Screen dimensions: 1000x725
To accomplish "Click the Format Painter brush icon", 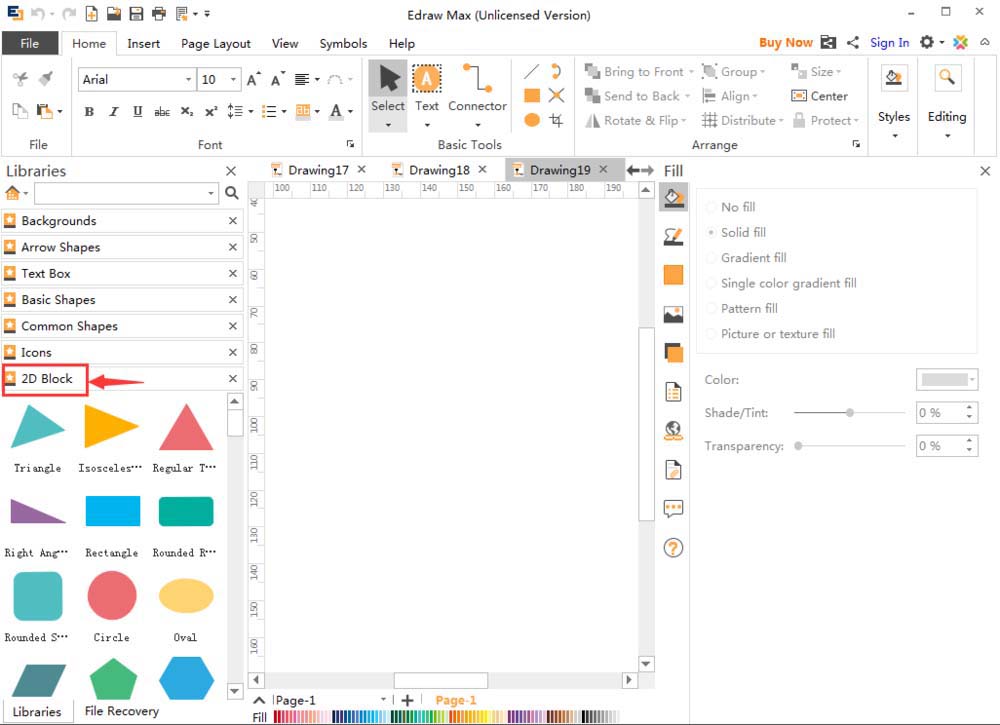I will (x=45, y=78).
